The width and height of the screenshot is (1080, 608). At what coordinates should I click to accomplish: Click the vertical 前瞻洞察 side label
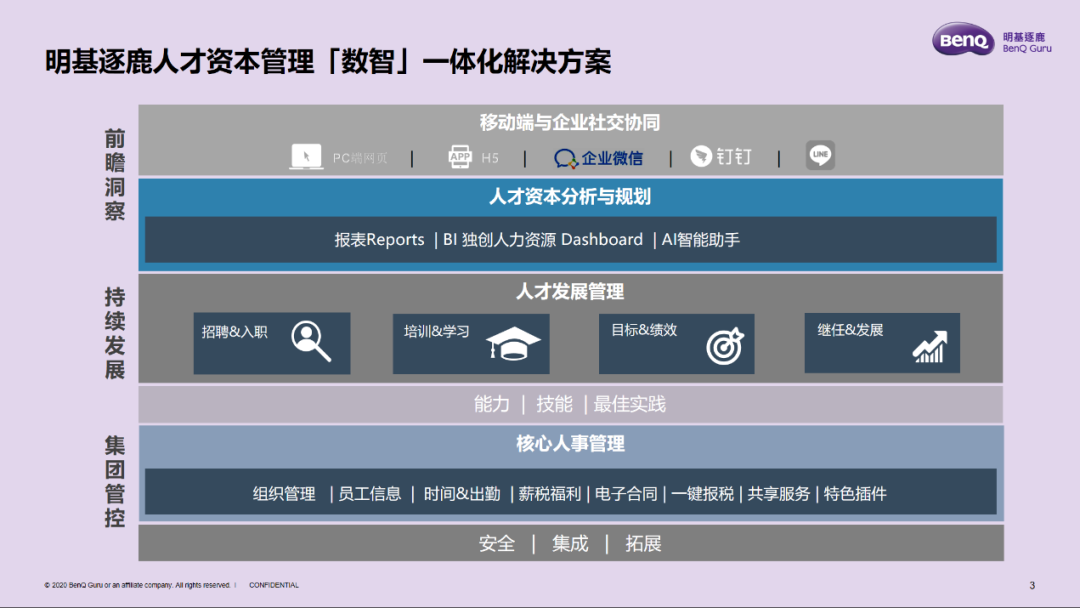click(x=115, y=175)
